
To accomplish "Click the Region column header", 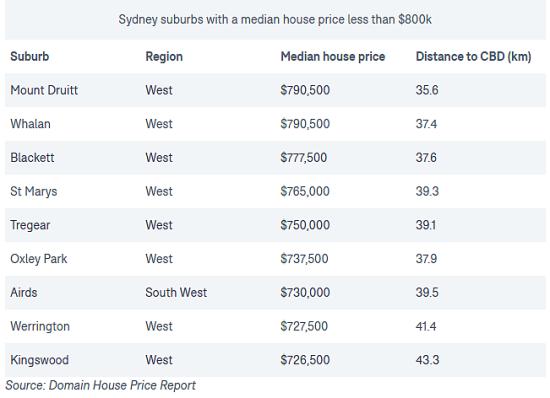I will click(x=164, y=56).
